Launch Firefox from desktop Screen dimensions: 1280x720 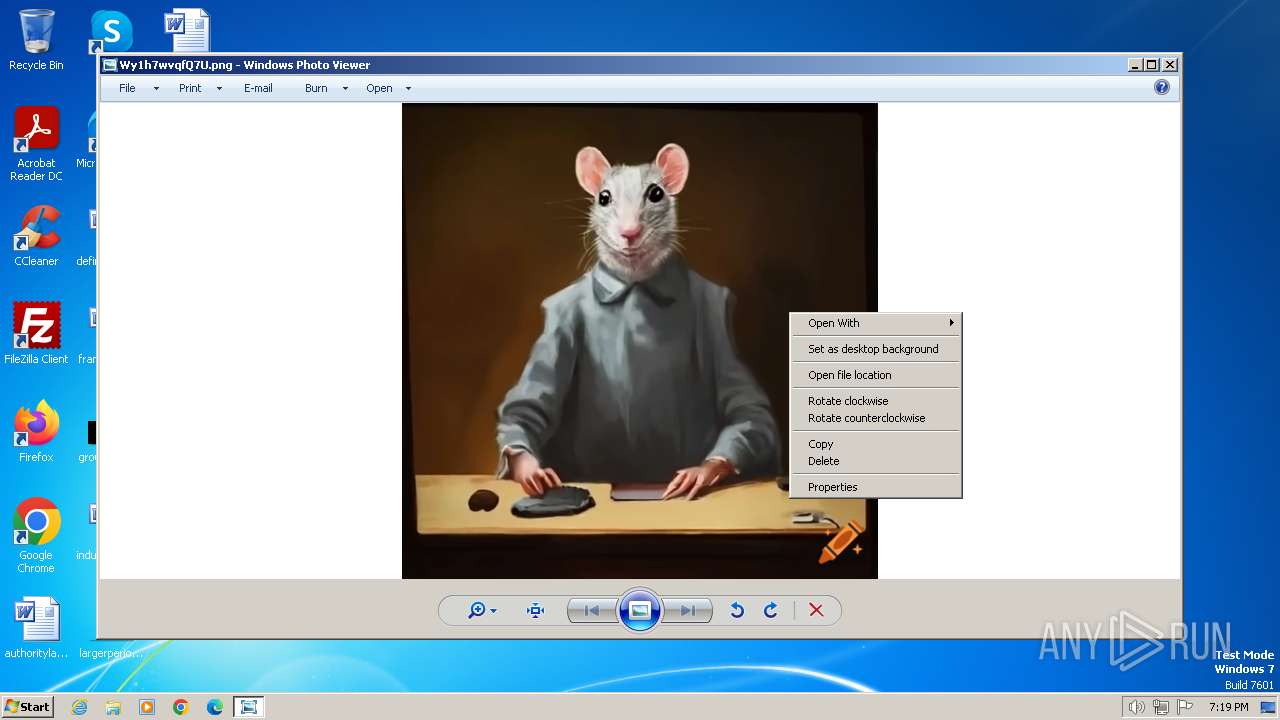pos(36,431)
